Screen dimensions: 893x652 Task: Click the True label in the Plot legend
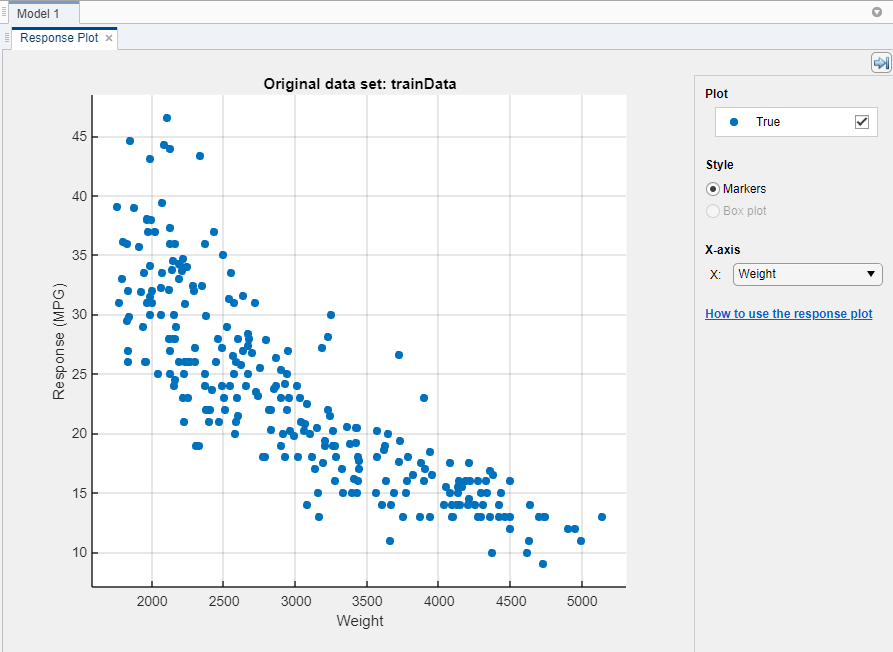pos(768,122)
